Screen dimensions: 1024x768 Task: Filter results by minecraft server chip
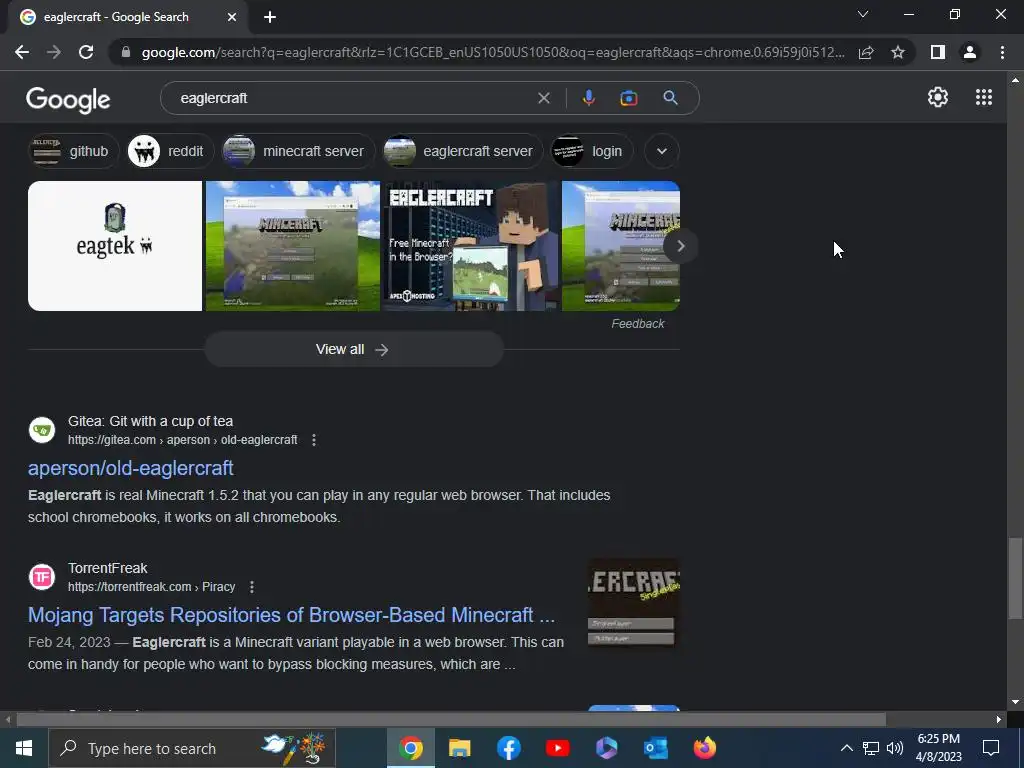[x=298, y=152]
